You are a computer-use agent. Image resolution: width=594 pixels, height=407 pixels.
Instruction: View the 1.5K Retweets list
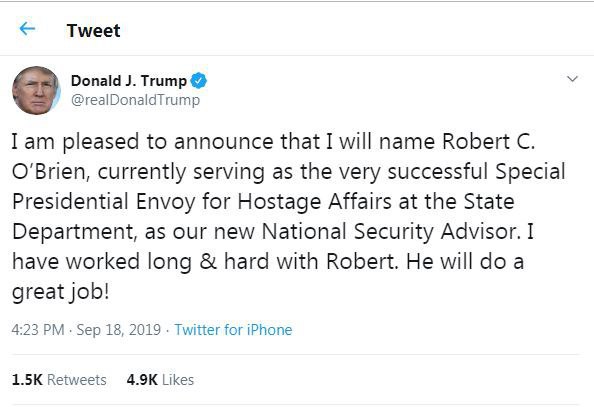pos(59,380)
